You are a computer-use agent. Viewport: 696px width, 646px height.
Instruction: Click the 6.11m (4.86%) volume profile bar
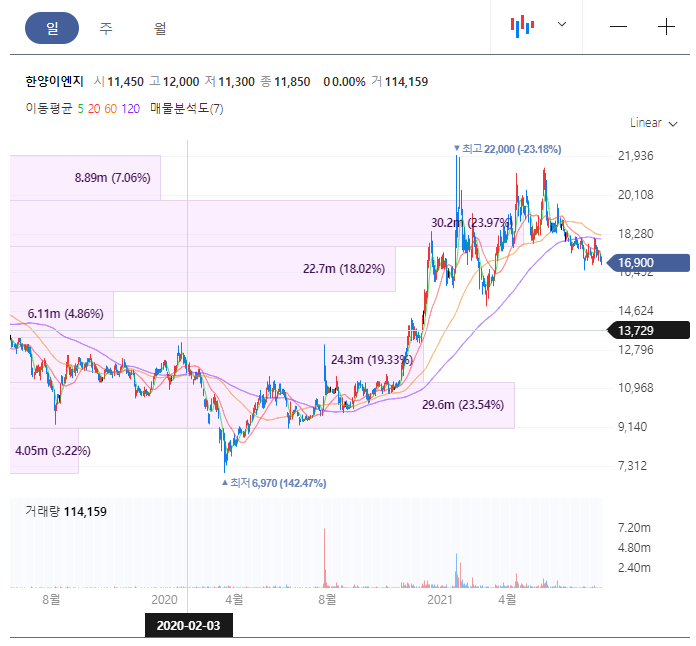61,314
